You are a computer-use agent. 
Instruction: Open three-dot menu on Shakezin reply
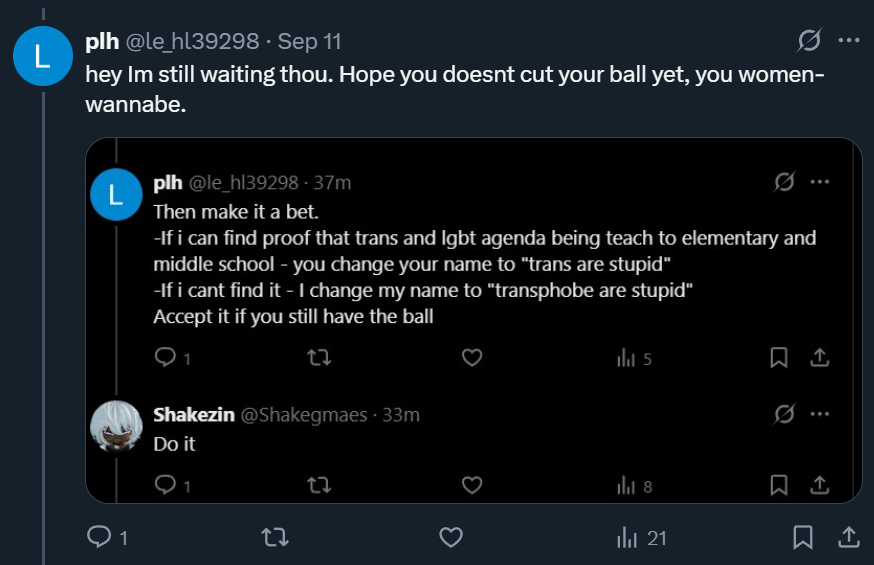pyautogui.click(x=820, y=413)
